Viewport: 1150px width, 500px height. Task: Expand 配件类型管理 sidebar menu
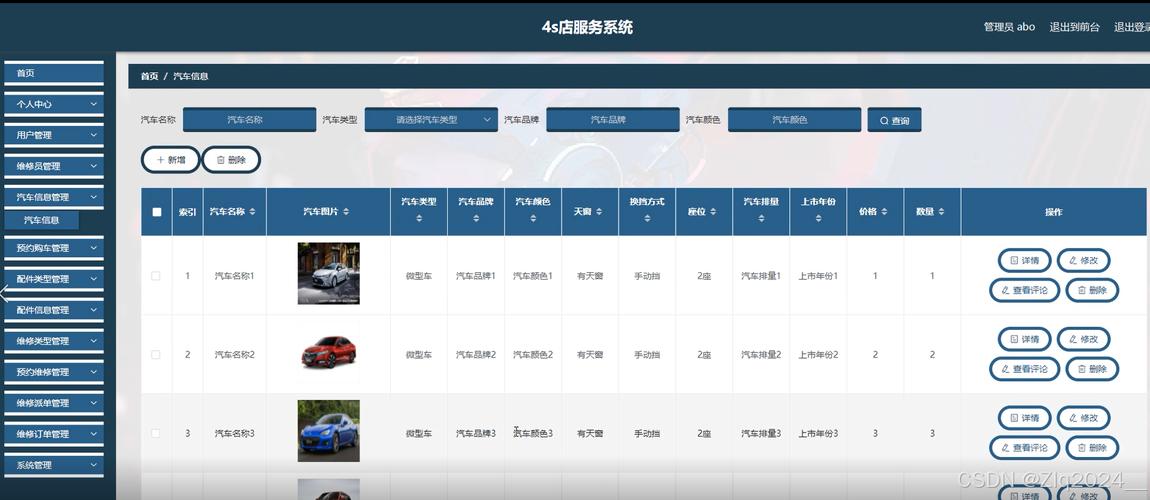point(54,279)
